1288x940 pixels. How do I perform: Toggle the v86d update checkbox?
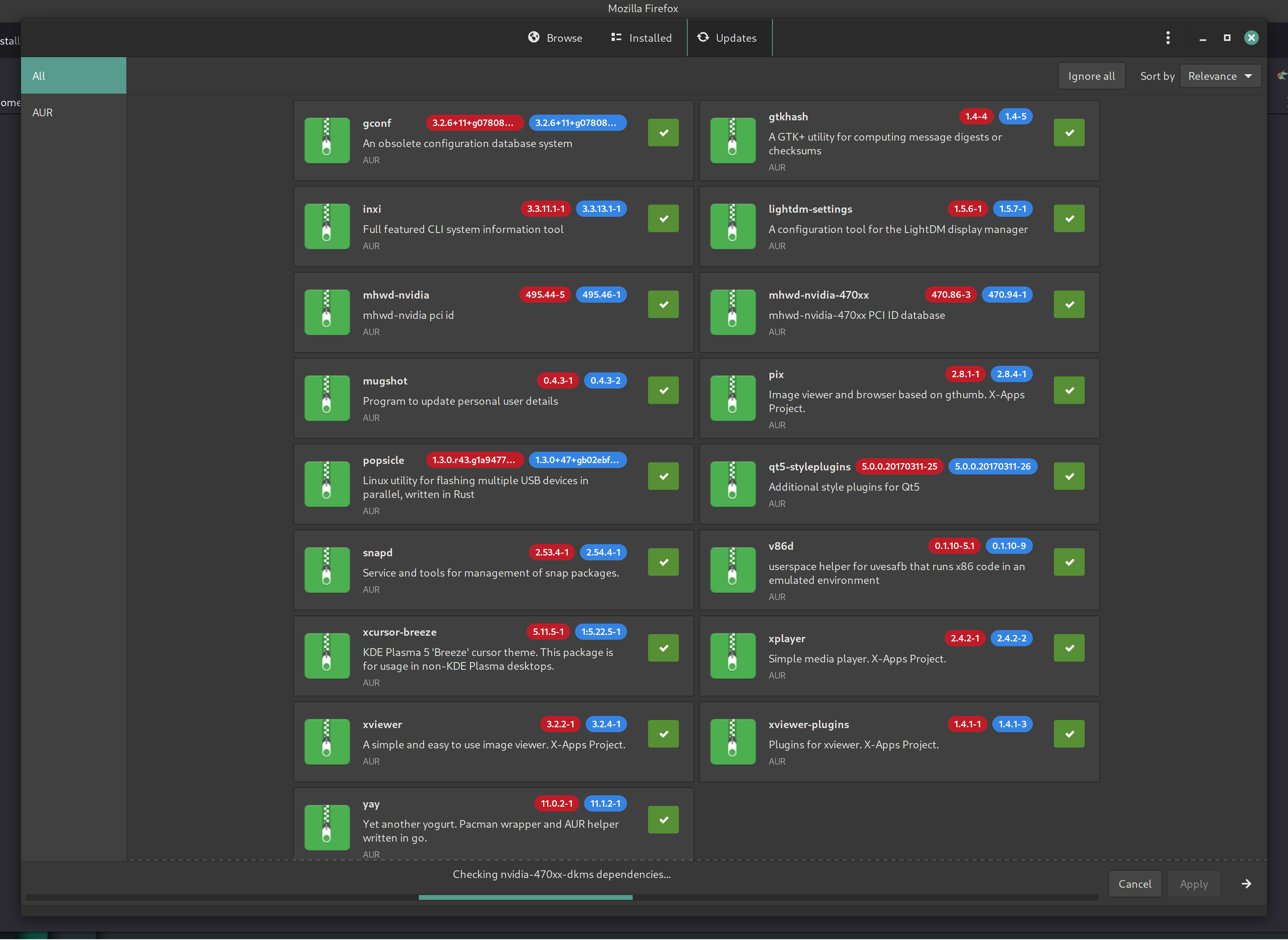1069,562
